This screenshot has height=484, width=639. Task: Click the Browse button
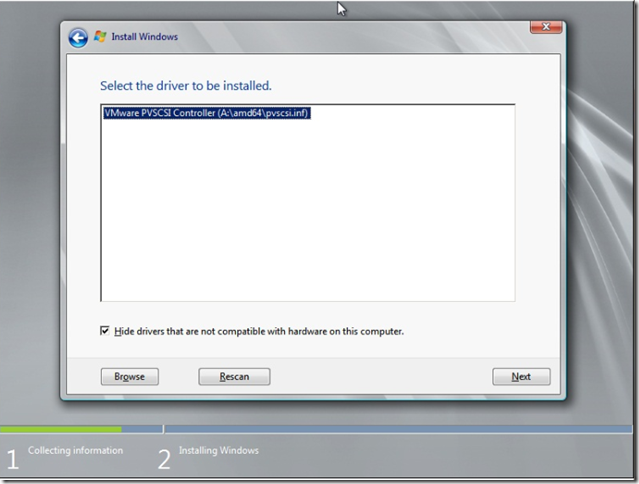[x=130, y=376]
